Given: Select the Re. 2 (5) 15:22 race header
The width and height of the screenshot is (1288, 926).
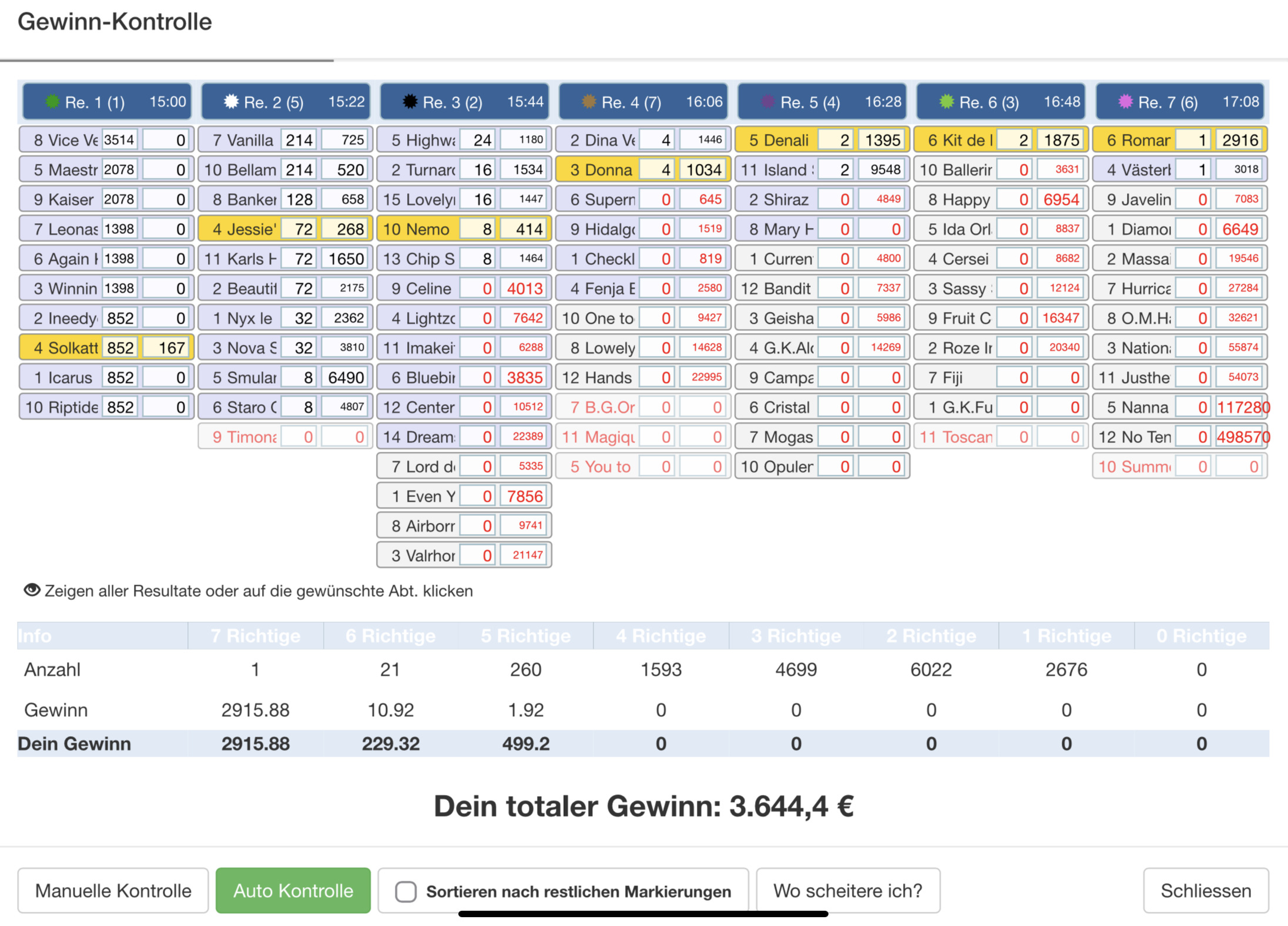Looking at the screenshot, I should [286, 102].
